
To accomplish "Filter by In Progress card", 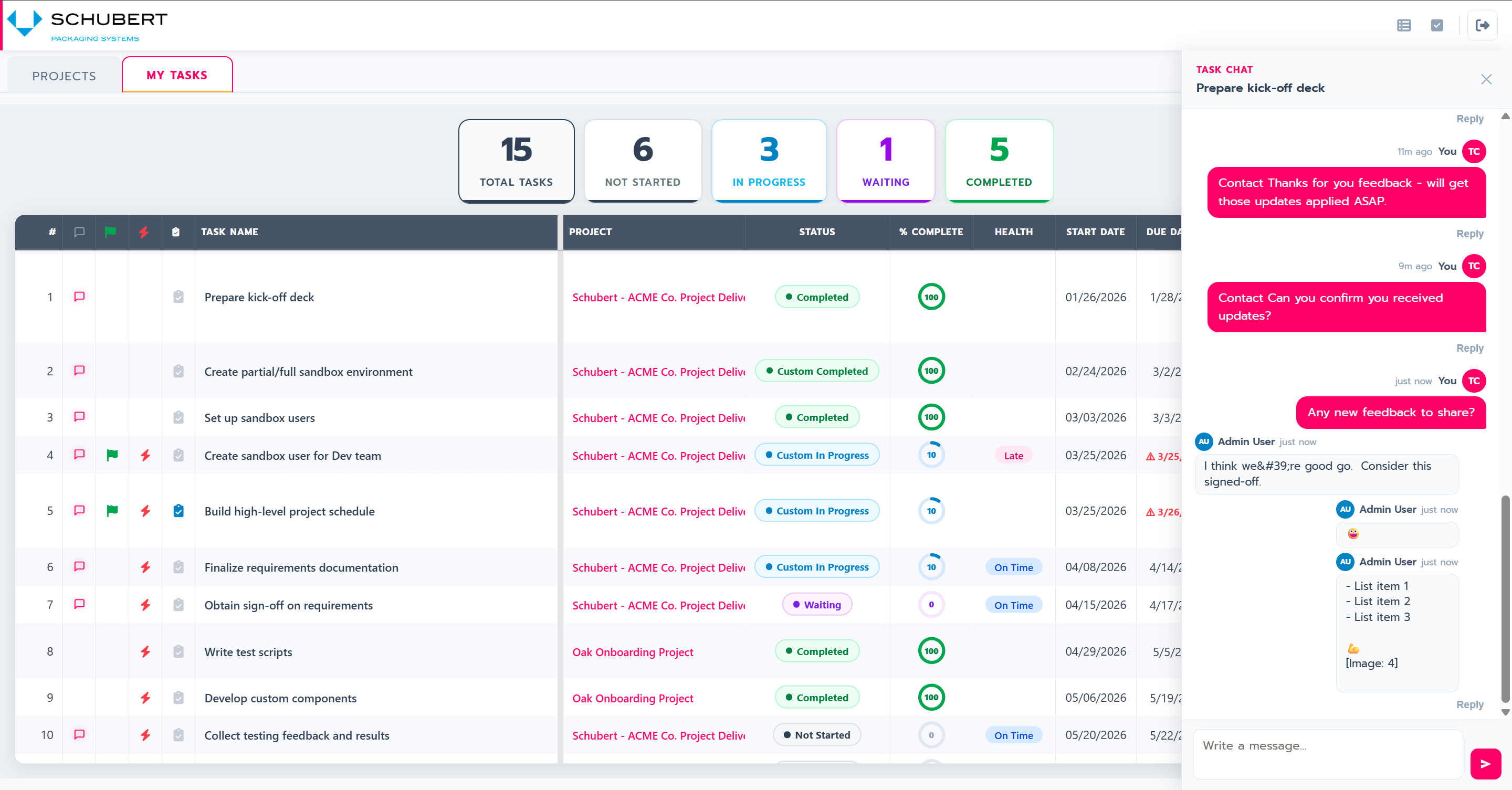I will (x=769, y=161).
